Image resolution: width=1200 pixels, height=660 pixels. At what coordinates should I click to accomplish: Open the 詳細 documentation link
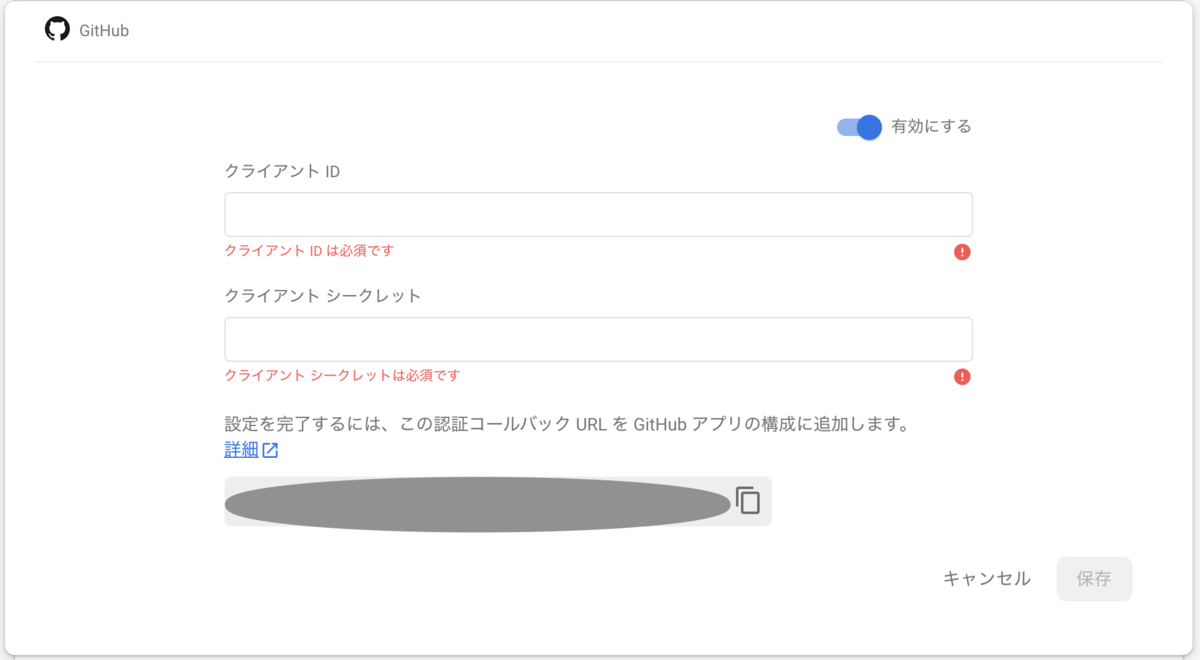click(240, 449)
